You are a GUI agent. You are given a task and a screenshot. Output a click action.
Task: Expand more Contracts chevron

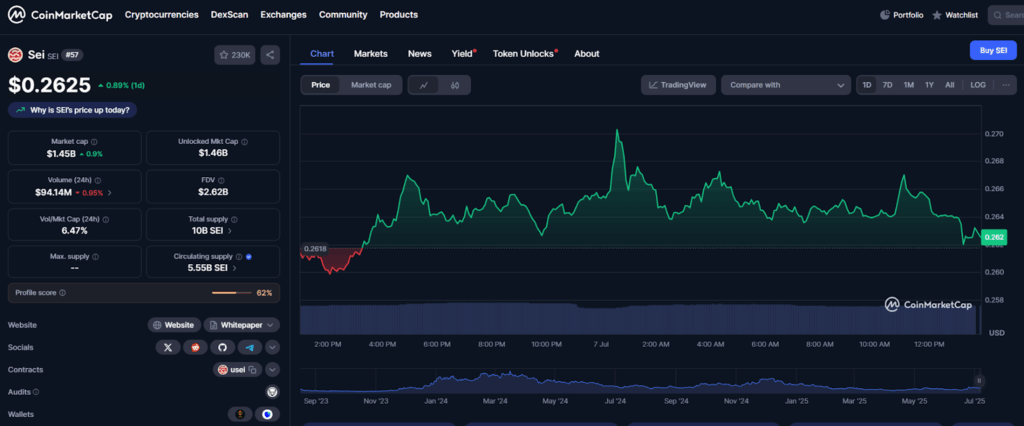tap(273, 370)
